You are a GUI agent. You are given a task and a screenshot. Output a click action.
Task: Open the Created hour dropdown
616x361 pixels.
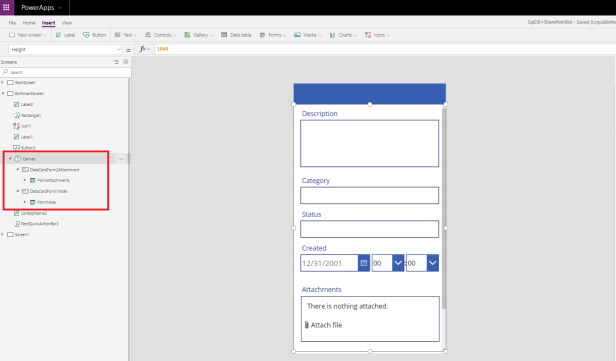pos(398,263)
